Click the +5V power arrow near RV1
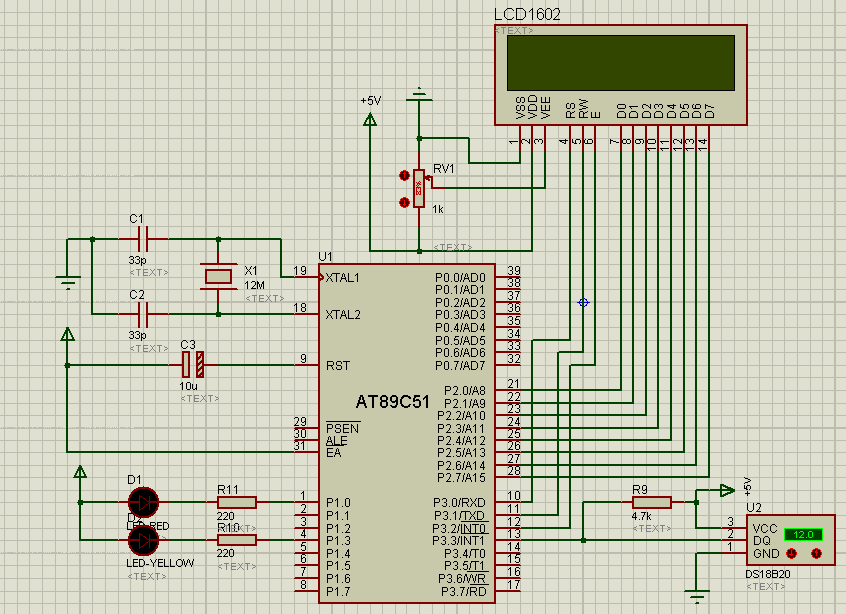The image size is (846, 614). point(370,119)
